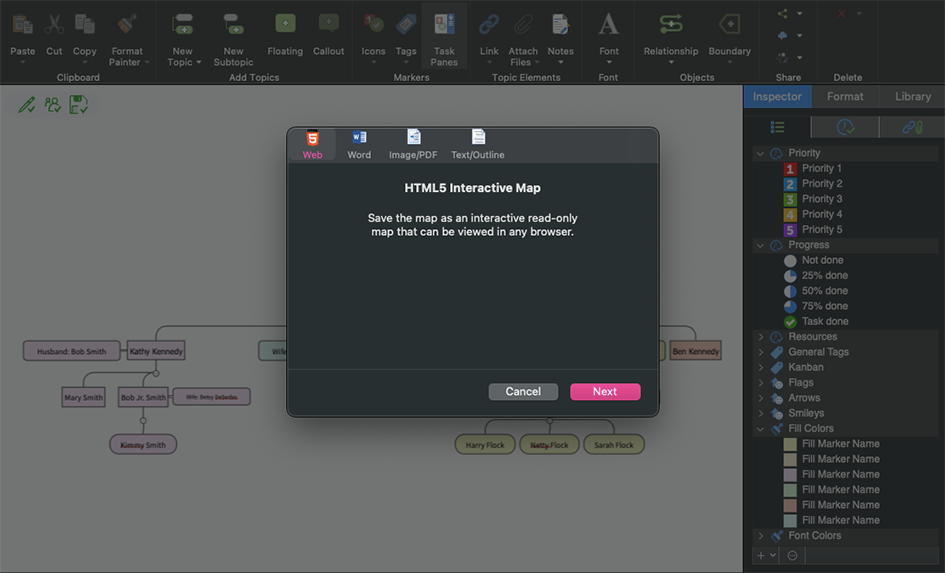Apply the Priority 3 marker
Screen dimensions: 945x573
pyautogui.click(x=812, y=199)
